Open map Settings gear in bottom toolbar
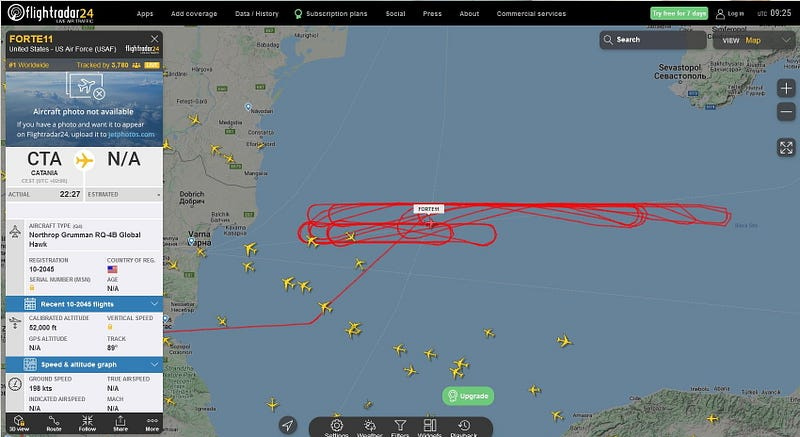Viewport: 800px width, 437px height. pyautogui.click(x=336, y=427)
